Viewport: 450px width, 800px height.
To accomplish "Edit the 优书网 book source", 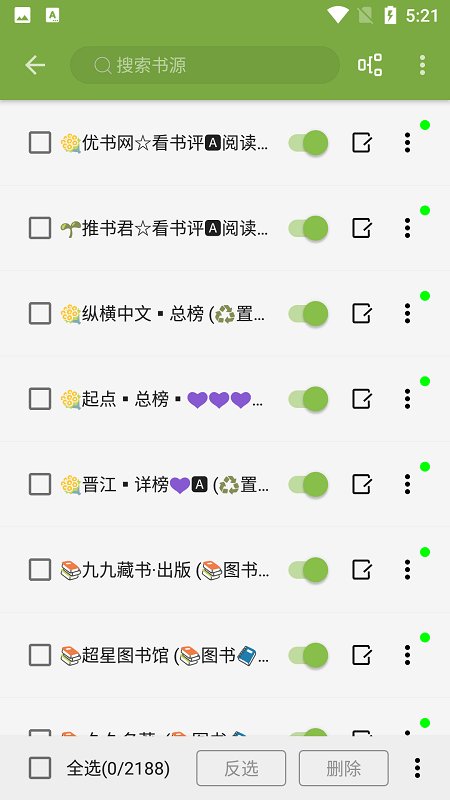I will coord(362,143).
